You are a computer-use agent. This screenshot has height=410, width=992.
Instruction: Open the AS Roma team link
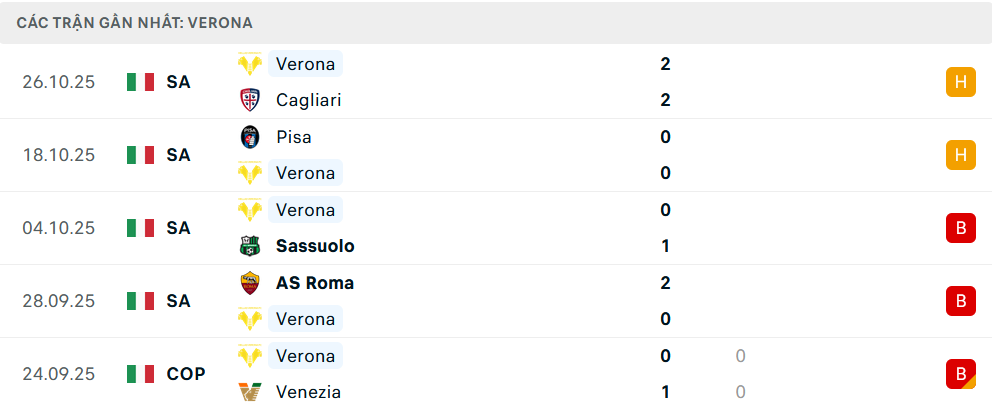click(x=315, y=283)
